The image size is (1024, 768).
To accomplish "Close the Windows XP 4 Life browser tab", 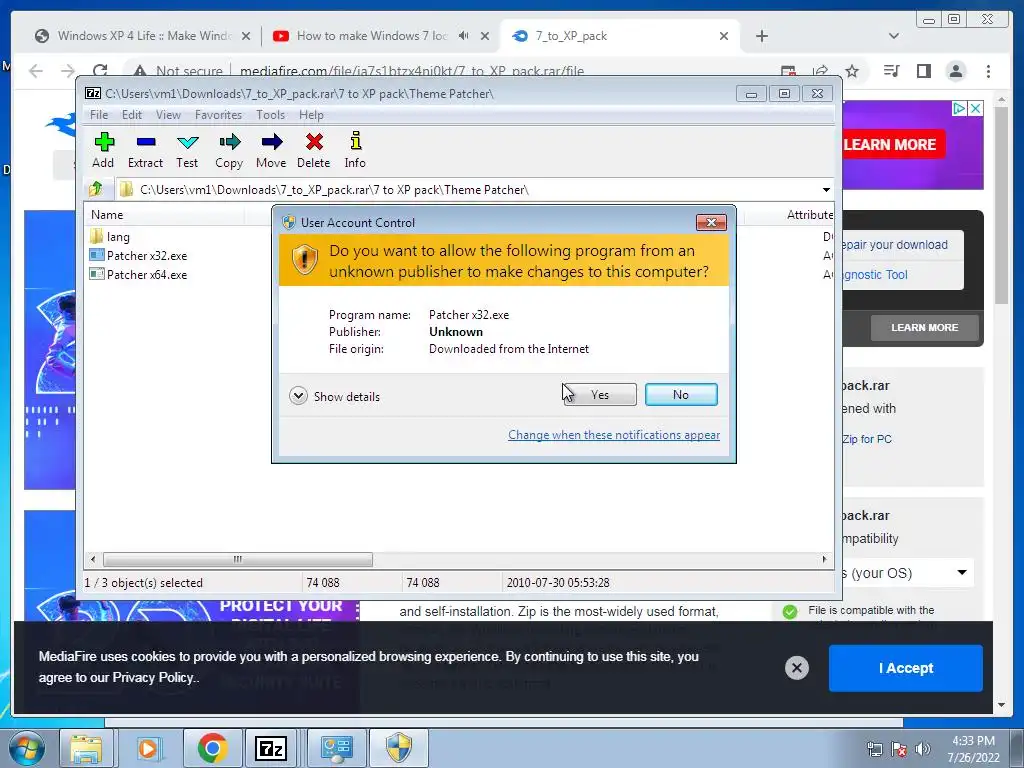I will click(x=246, y=36).
